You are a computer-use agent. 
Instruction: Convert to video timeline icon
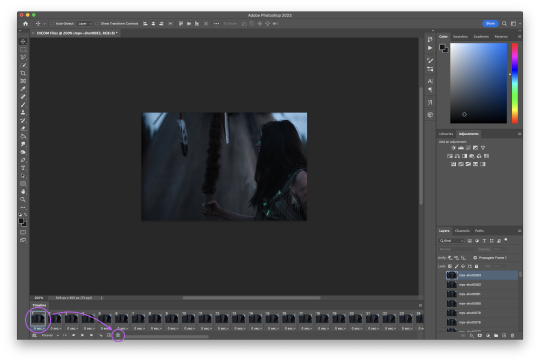pyautogui.click(x=34, y=335)
